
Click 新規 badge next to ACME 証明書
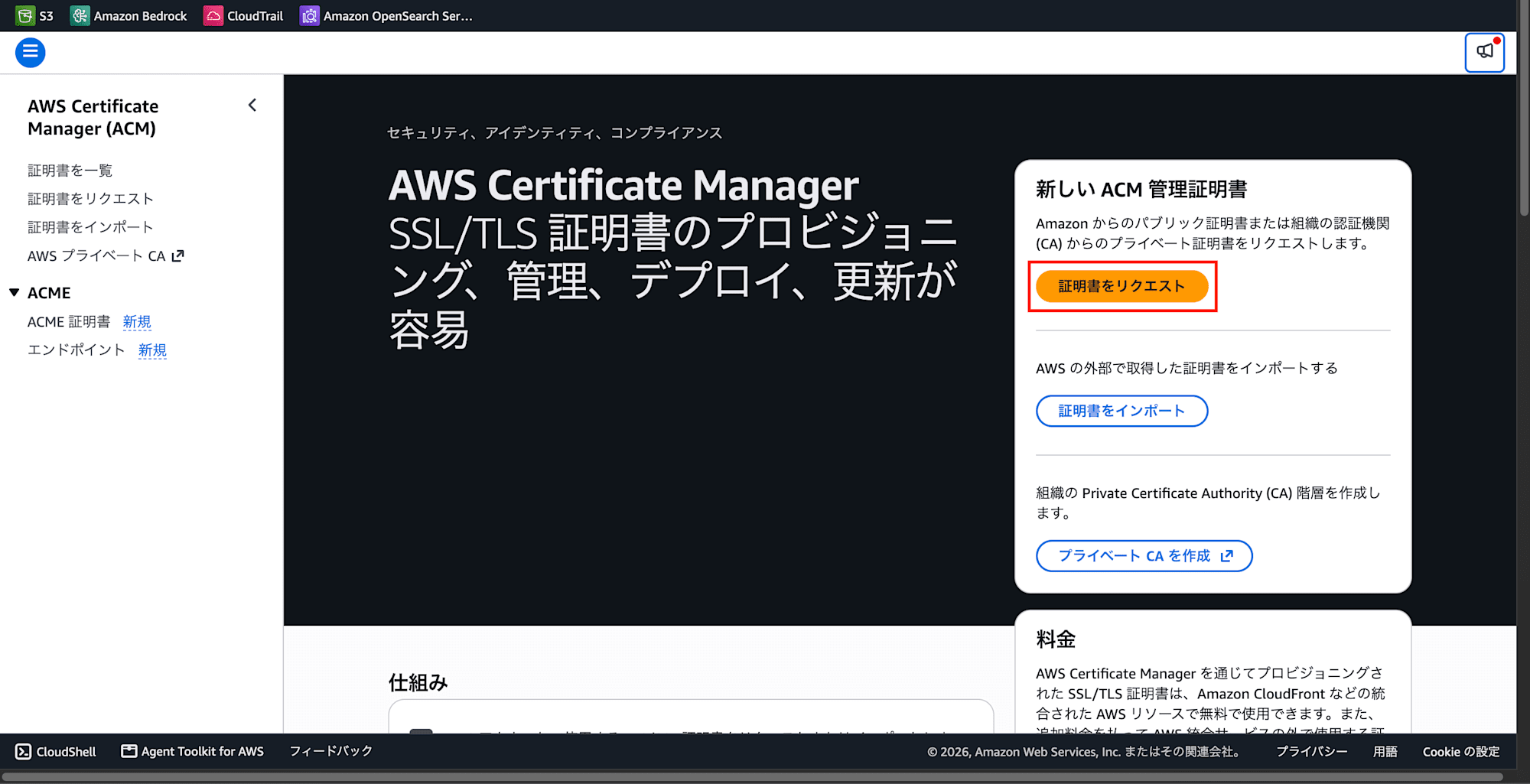(x=137, y=321)
